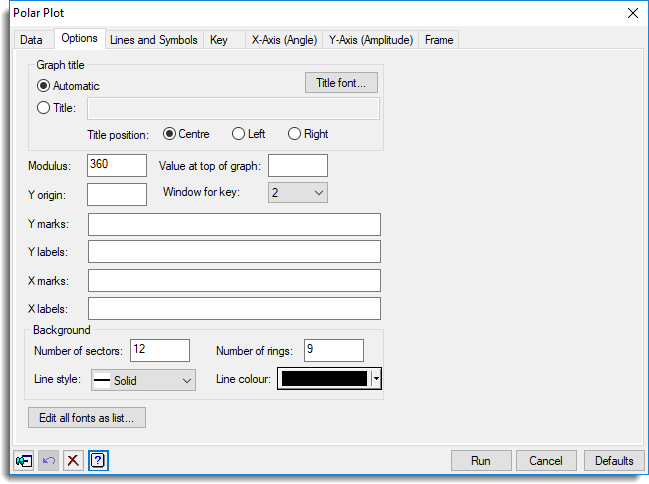Open the Line colour dropdown arrow

pyautogui.click(x=376, y=379)
